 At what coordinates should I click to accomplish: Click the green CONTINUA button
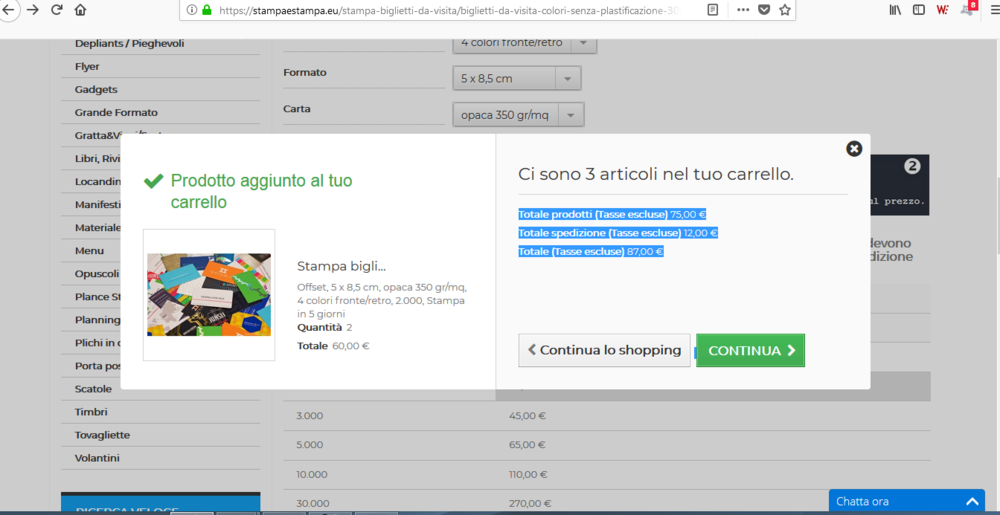click(x=751, y=350)
